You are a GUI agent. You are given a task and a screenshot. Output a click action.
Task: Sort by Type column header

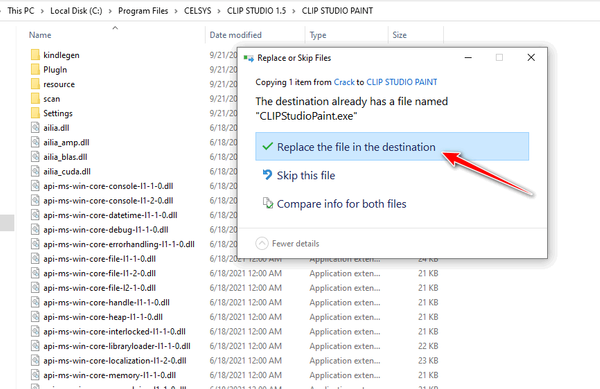pos(318,35)
